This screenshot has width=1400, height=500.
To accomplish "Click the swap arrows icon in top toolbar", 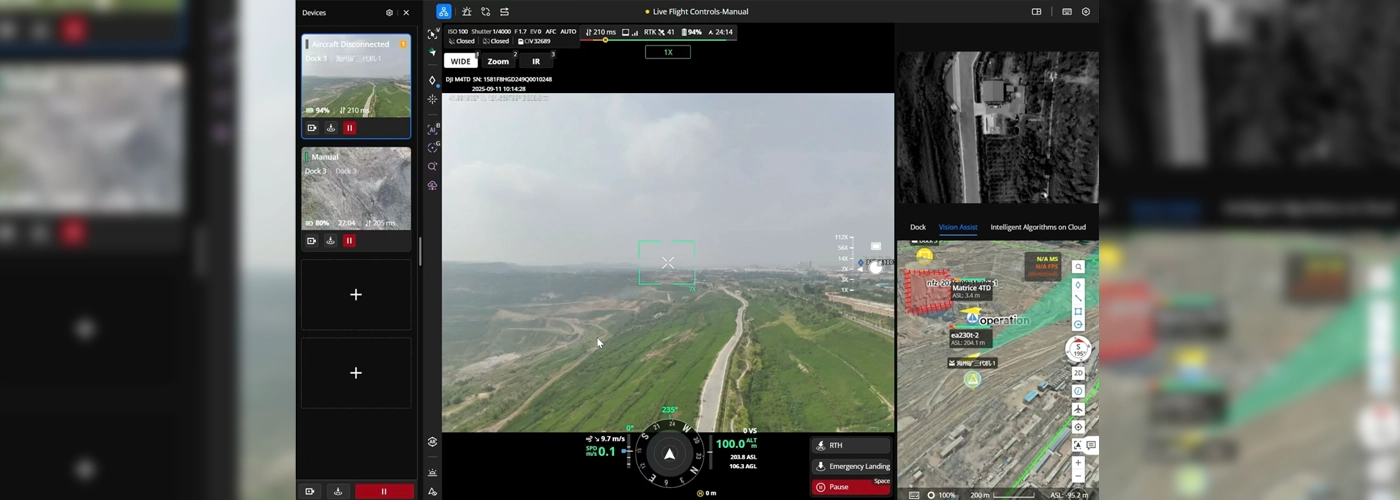I will point(504,12).
